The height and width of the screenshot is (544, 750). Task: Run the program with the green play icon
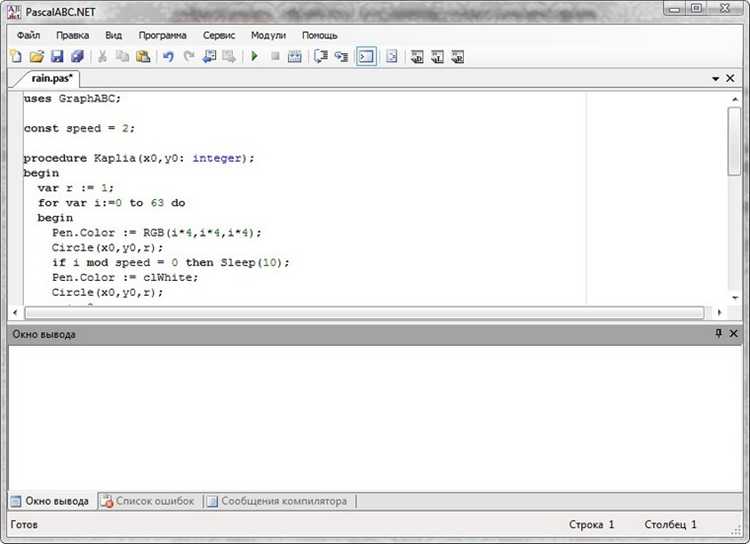[x=254, y=57]
